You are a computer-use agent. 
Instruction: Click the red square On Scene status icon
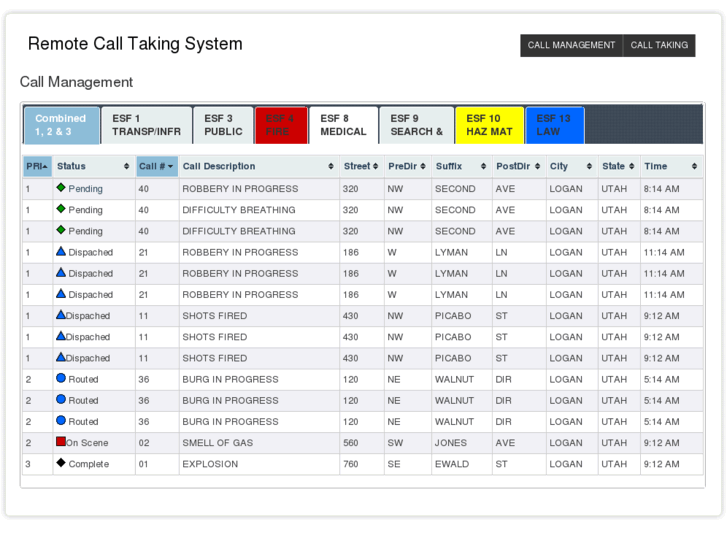[x=61, y=442]
